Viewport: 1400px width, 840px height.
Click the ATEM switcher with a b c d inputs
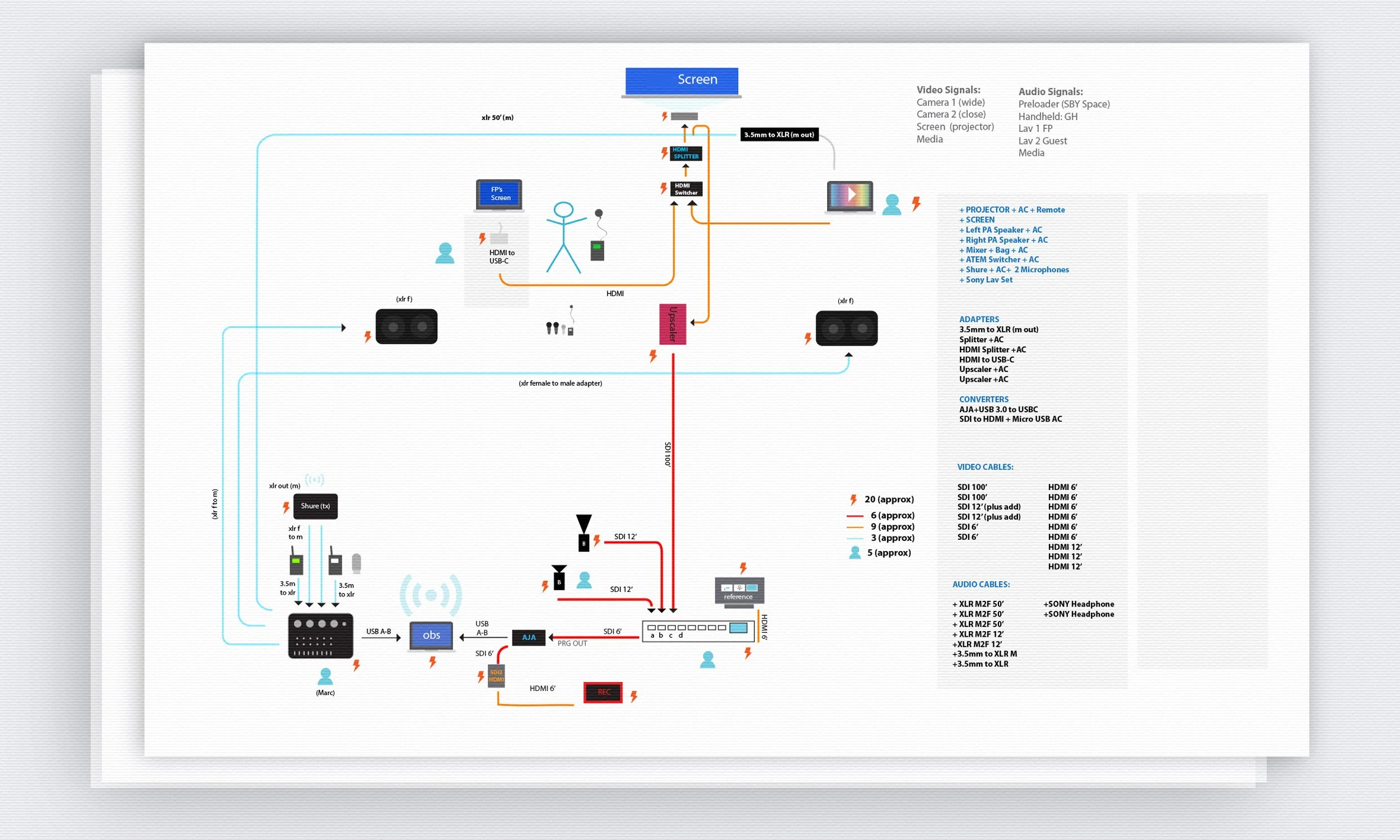click(x=698, y=631)
